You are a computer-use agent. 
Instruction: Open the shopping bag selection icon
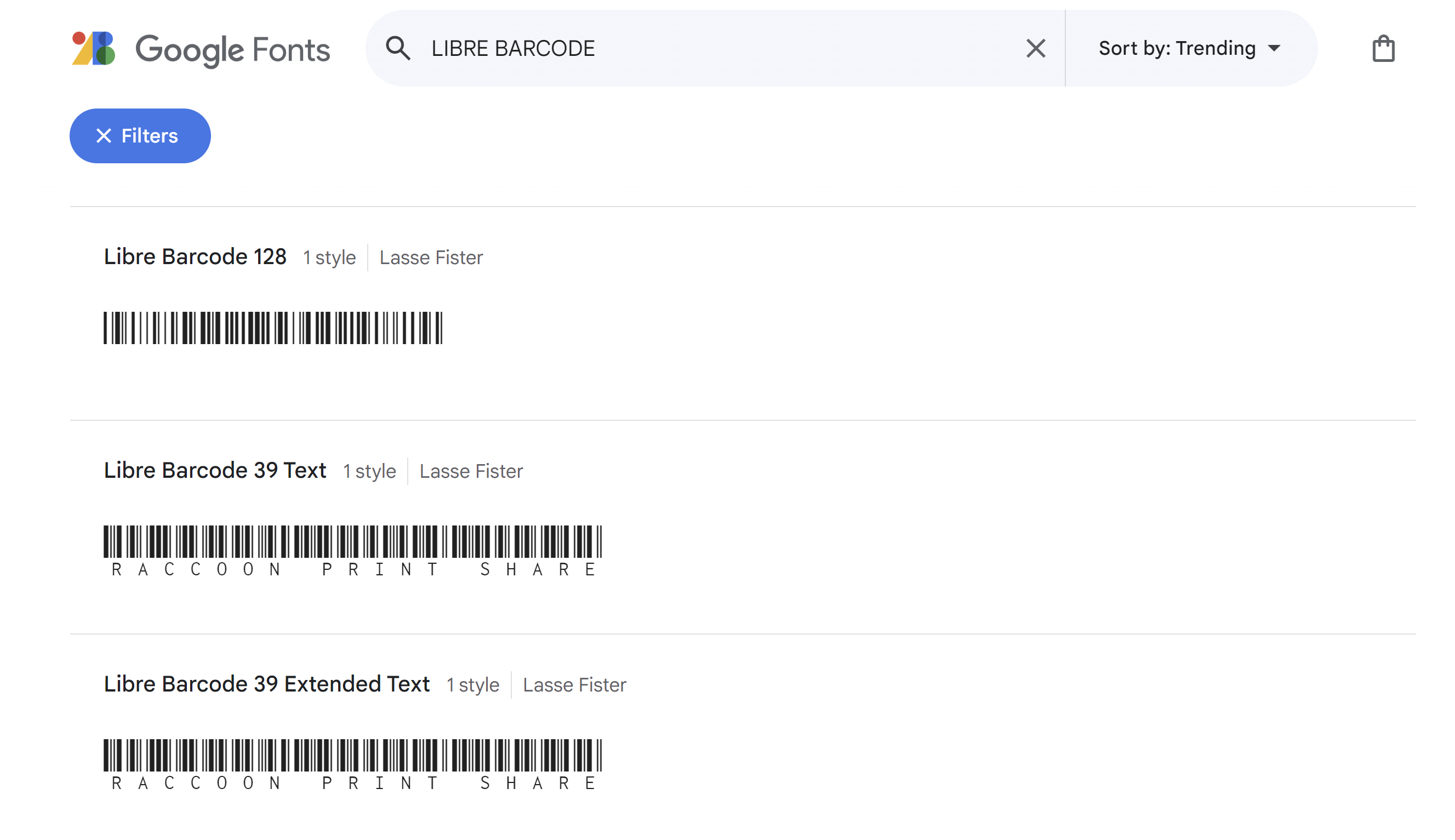click(1383, 48)
